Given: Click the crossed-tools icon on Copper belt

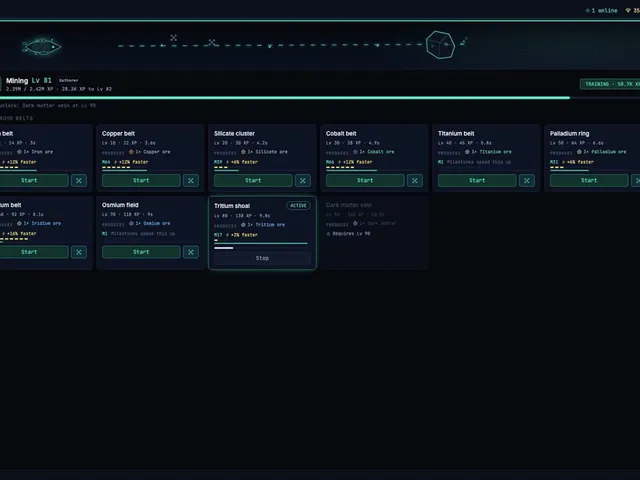Looking at the screenshot, I should [x=191, y=180].
